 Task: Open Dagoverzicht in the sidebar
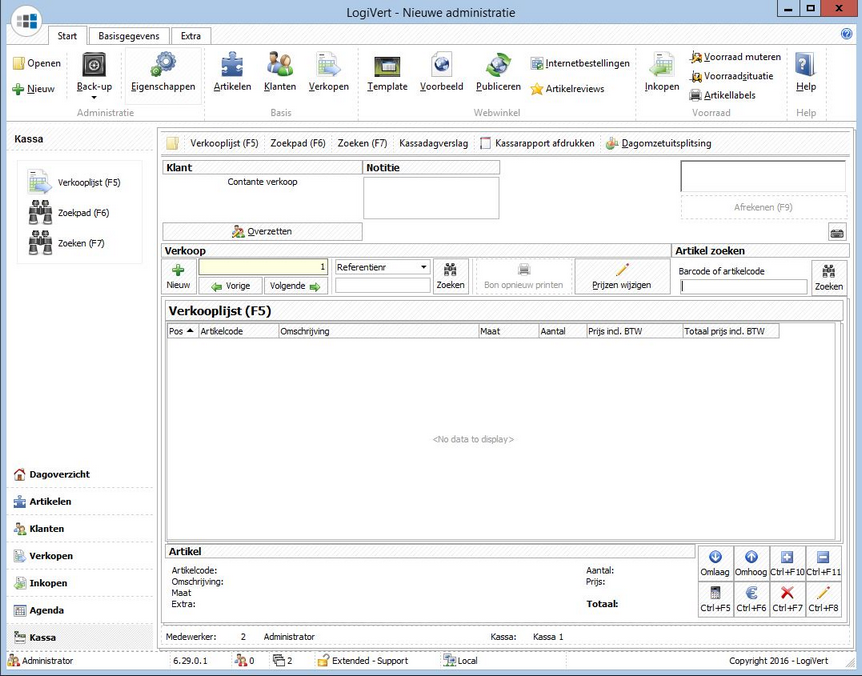[65, 474]
